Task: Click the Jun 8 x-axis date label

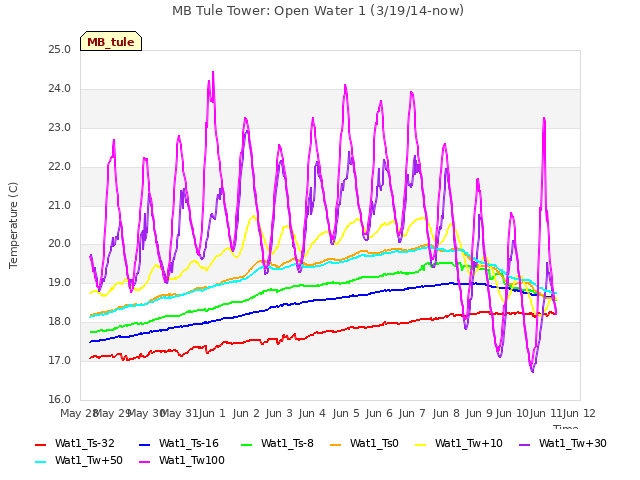Action: pyautogui.click(x=446, y=413)
